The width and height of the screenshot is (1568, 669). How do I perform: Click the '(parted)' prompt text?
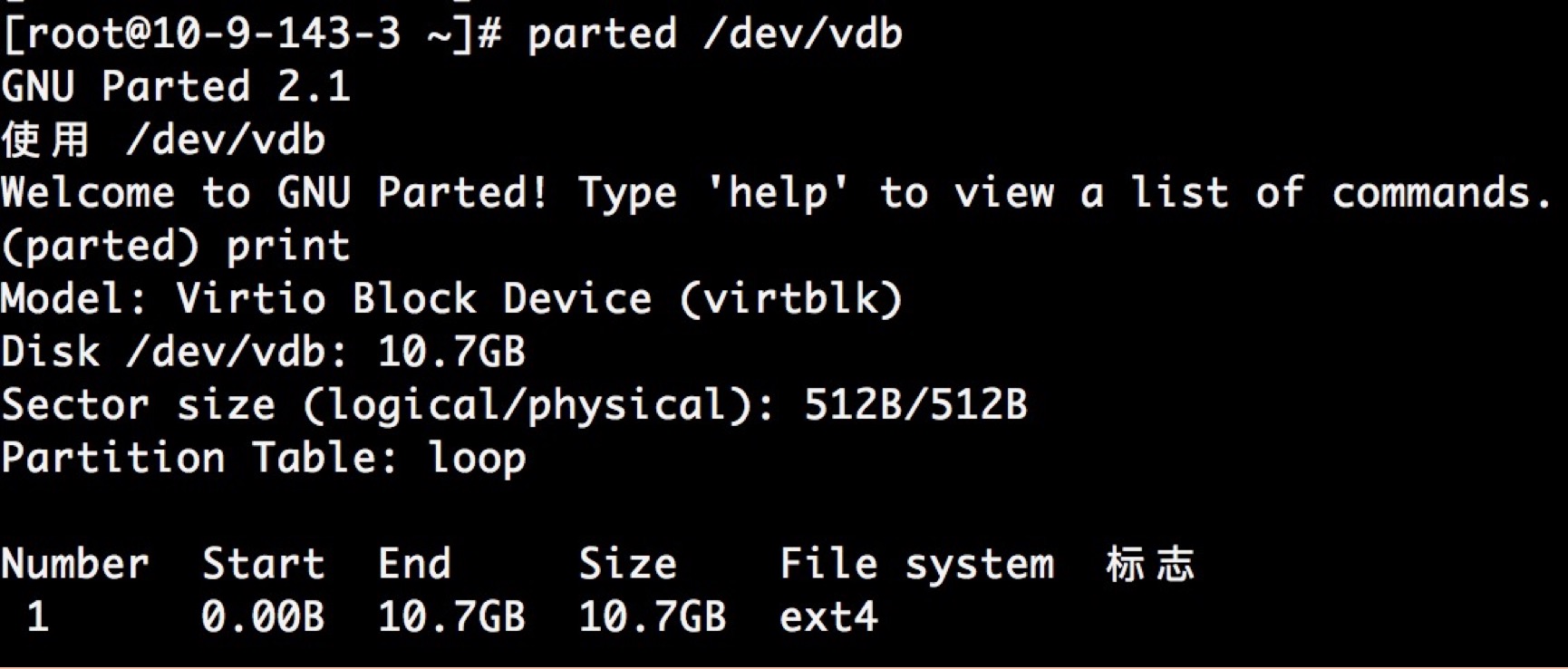[100, 247]
